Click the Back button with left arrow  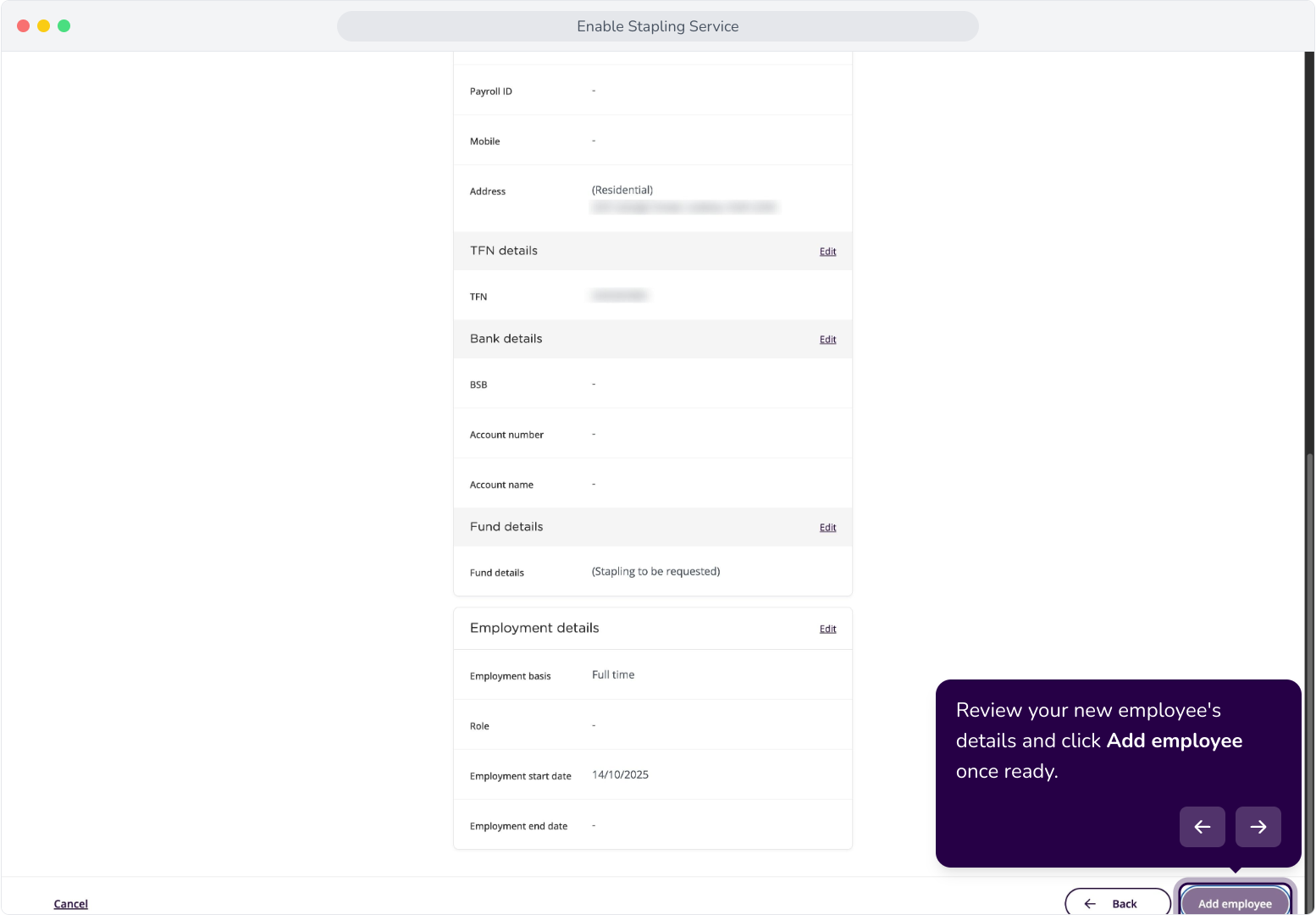pos(1118,903)
